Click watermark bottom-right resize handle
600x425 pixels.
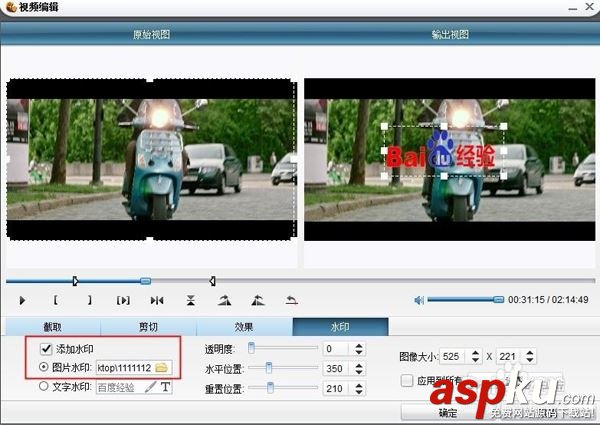click(504, 176)
